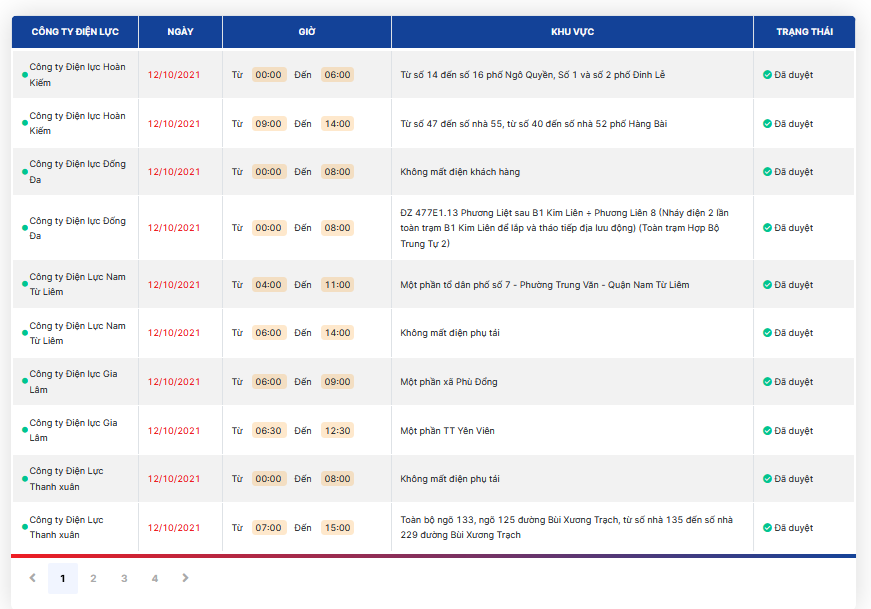Click 'Công ty Điện lực Hoàn Kiếm' in Ngô Quyền row
The width and height of the screenshot is (871, 609).
pyautogui.click(x=77, y=74)
